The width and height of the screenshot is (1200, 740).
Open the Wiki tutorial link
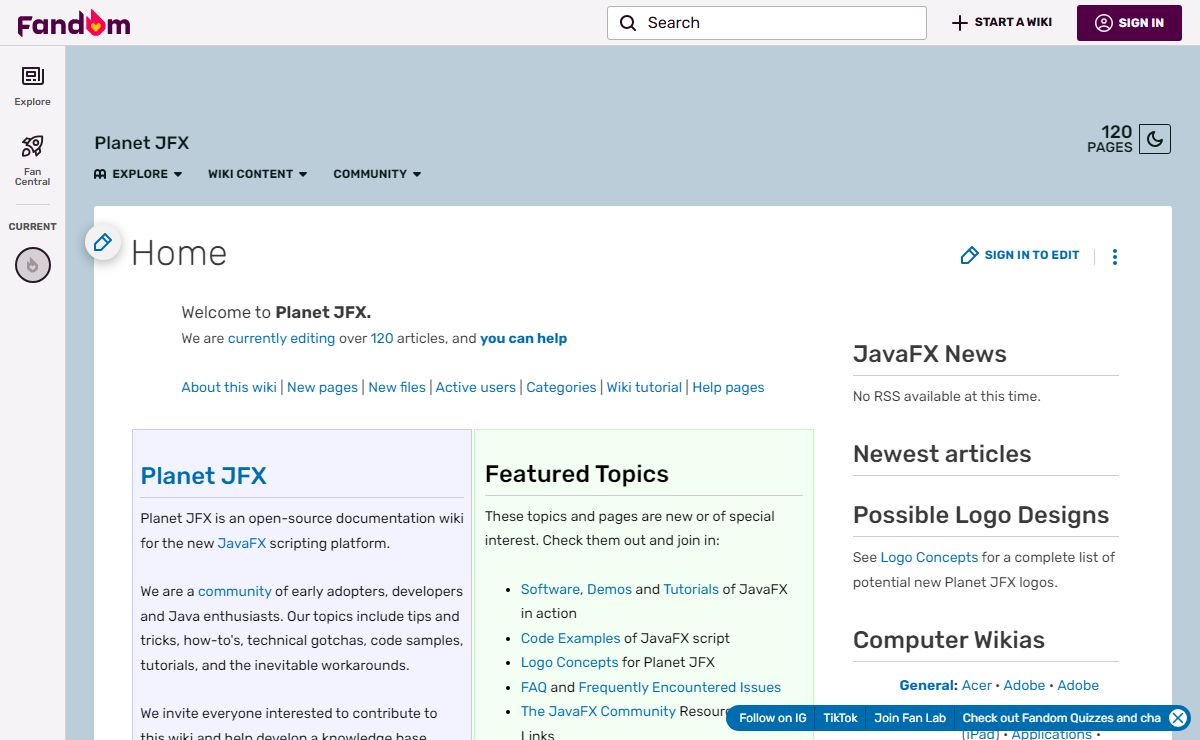click(x=644, y=387)
